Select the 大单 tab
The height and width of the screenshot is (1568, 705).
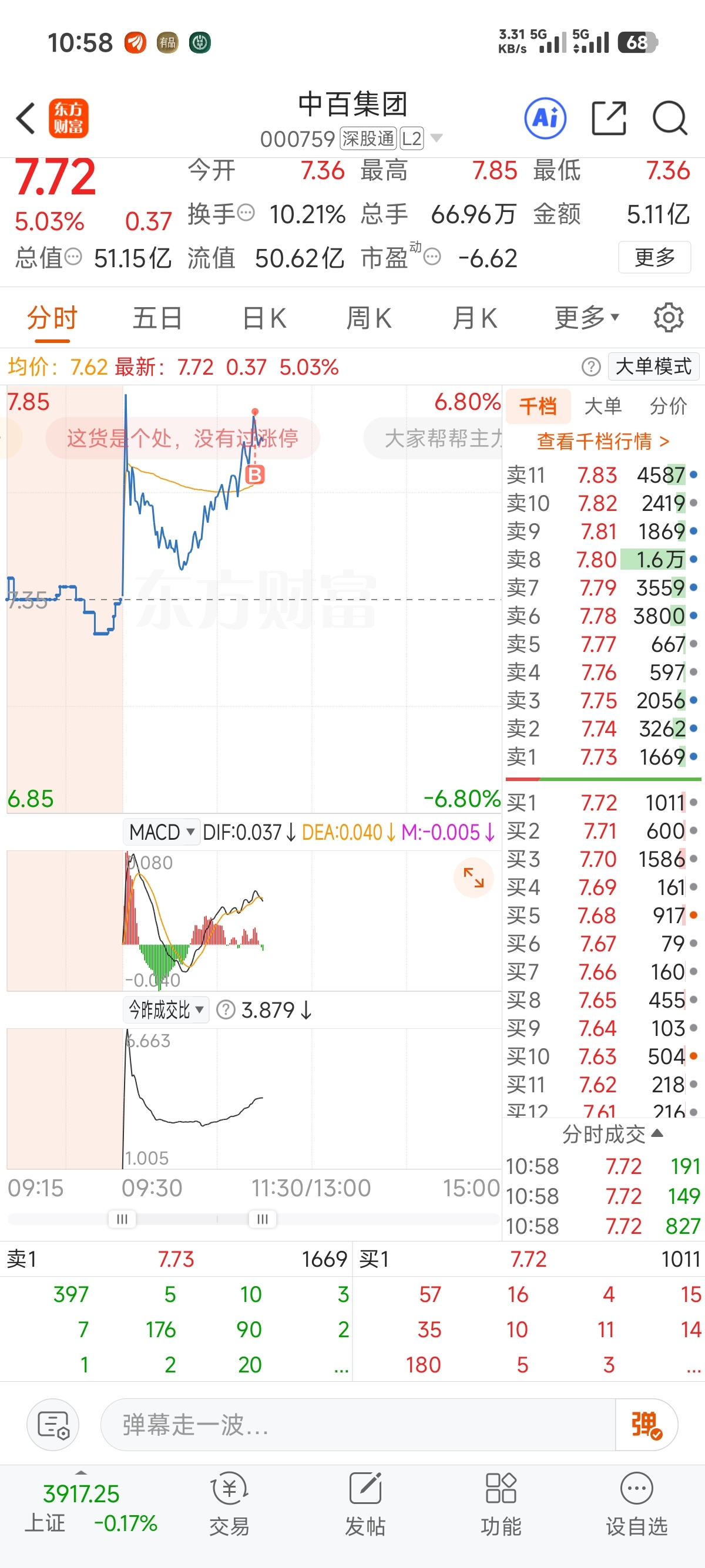[x=603, y=406]
